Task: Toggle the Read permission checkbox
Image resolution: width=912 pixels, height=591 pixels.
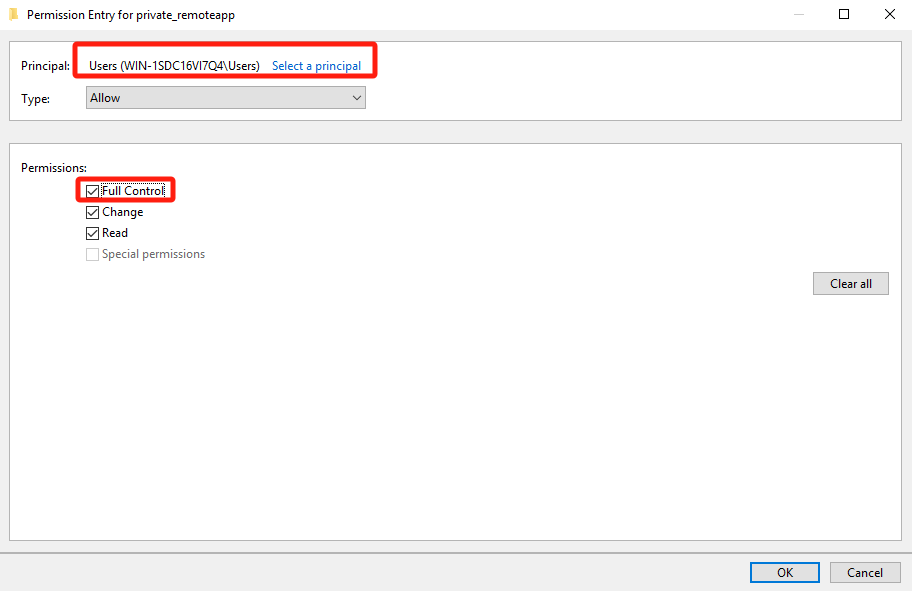Action: (x=92, y=233)
